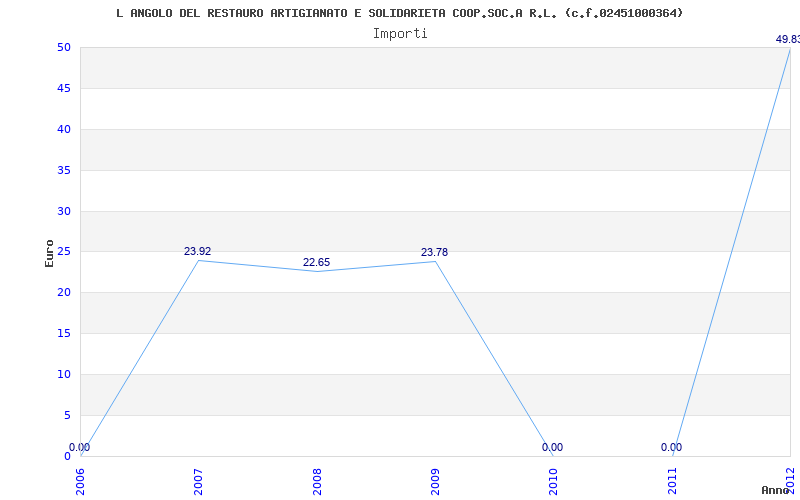This screenshot has width=800, height=500.
Task: Click the 2011 x-axis year label
Action: click(672, 482)
